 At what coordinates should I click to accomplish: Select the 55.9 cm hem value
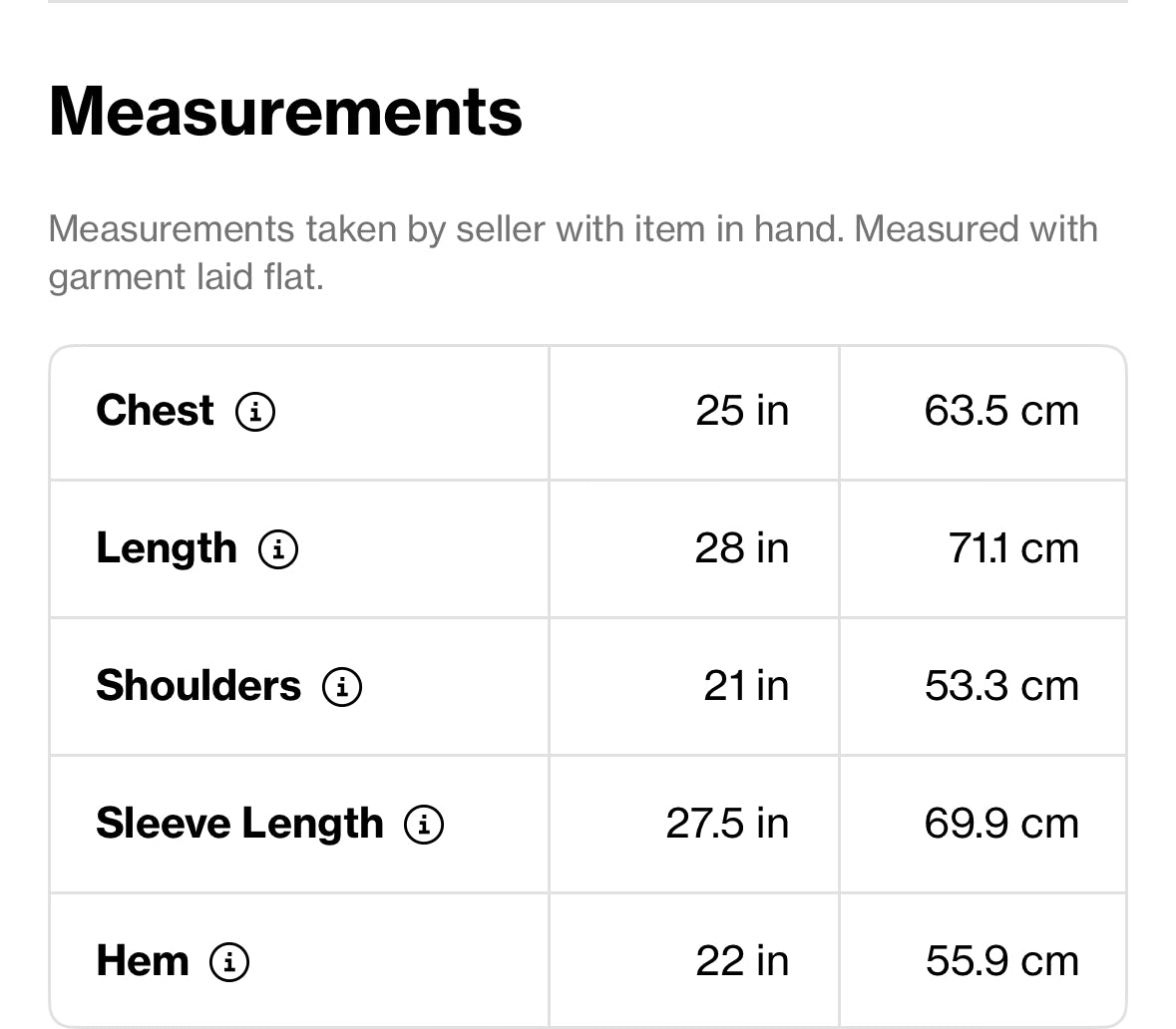pyautogui.click(x=1001, y=961)
